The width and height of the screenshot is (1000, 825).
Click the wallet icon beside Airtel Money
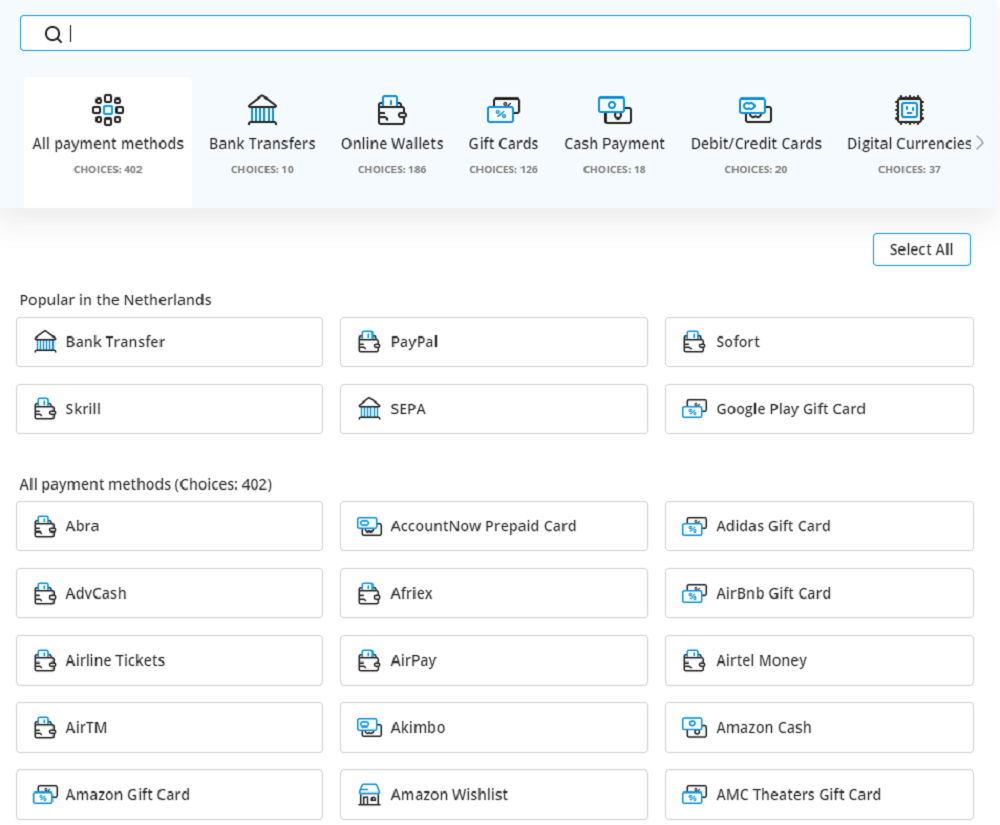(694, 661)
